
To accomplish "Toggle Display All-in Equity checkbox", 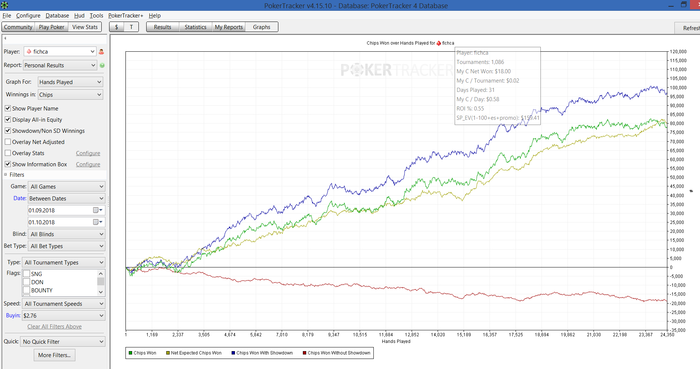I will [8, 120].
